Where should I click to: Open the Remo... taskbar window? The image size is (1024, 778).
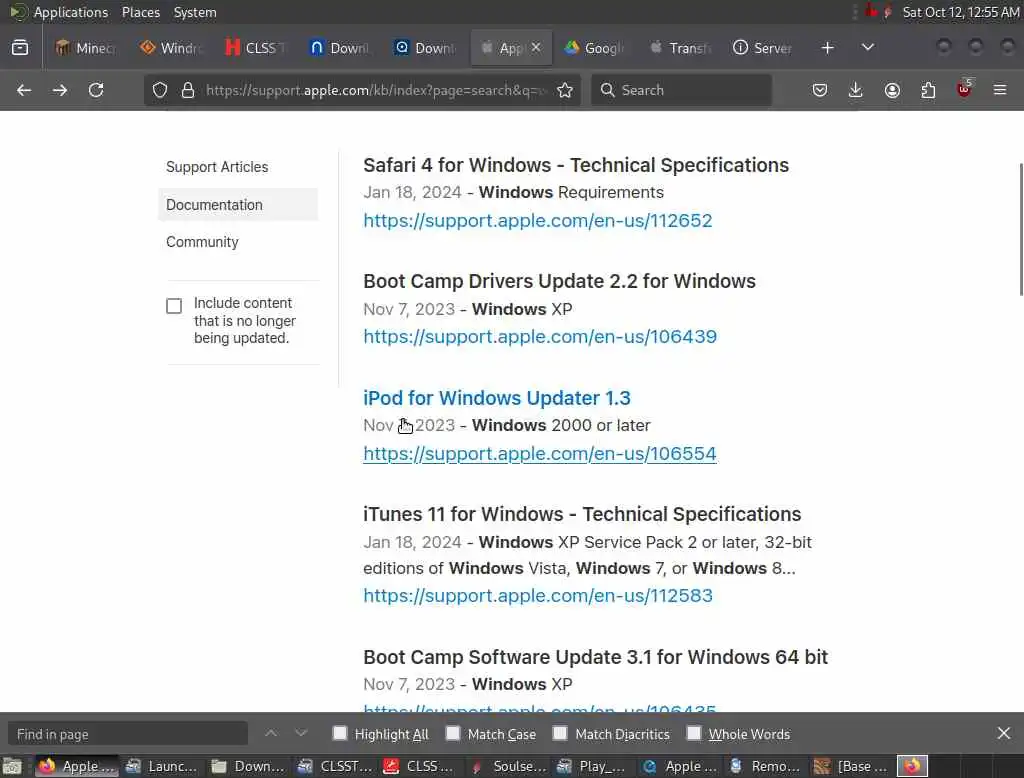pos(767,766)
